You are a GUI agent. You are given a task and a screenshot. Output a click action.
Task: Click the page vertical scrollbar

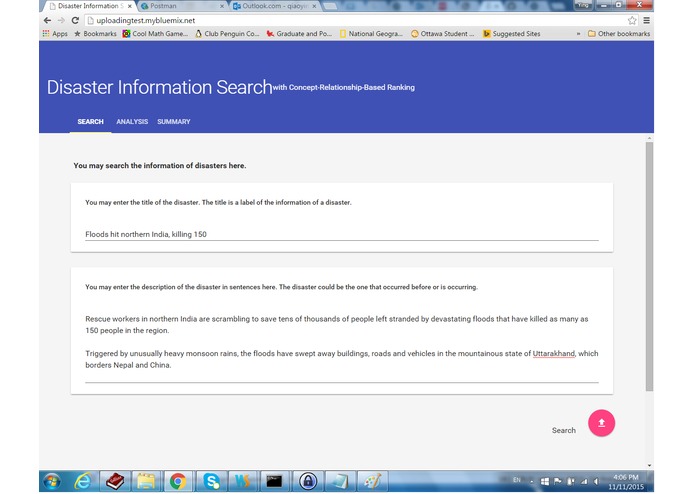point(649,266)
